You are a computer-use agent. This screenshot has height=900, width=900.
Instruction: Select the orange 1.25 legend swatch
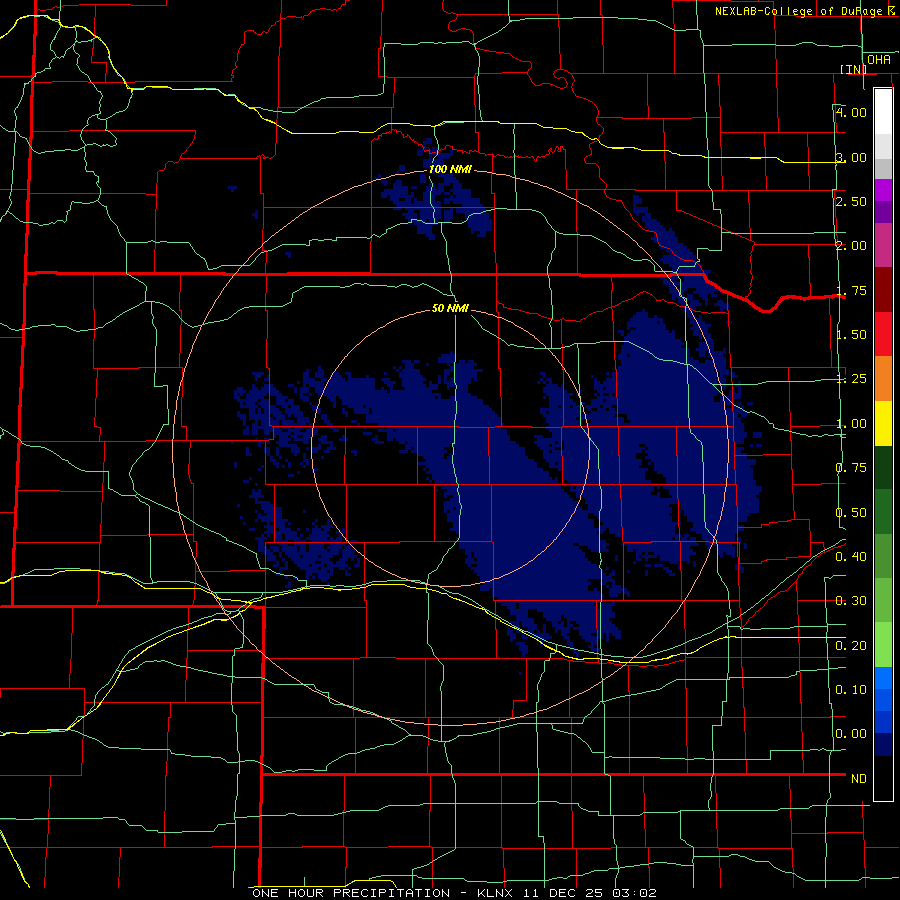click(x=883, y=378)
